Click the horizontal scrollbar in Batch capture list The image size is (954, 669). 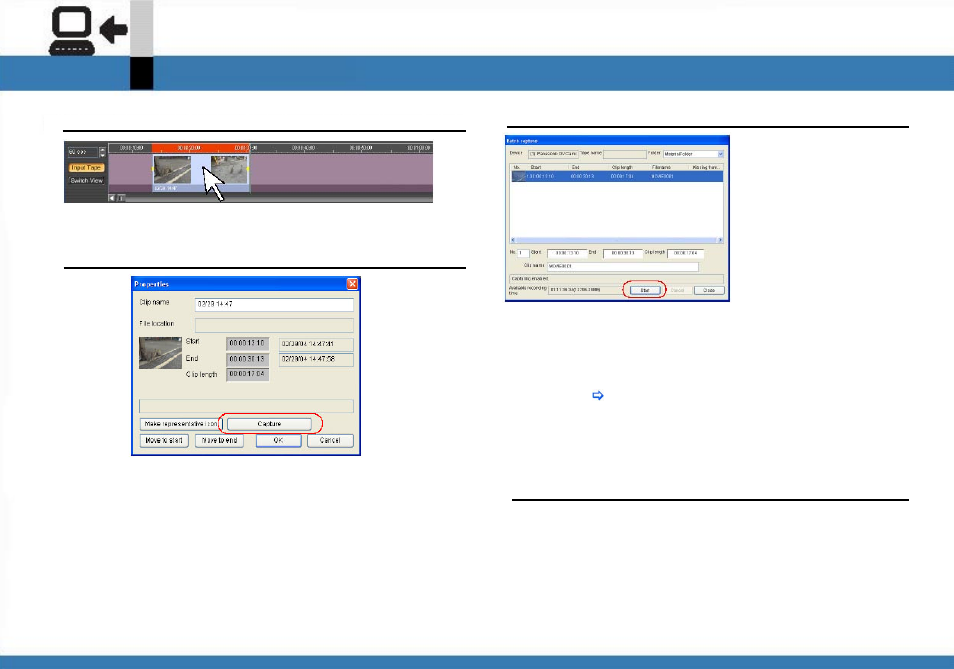tap(616, 240)
